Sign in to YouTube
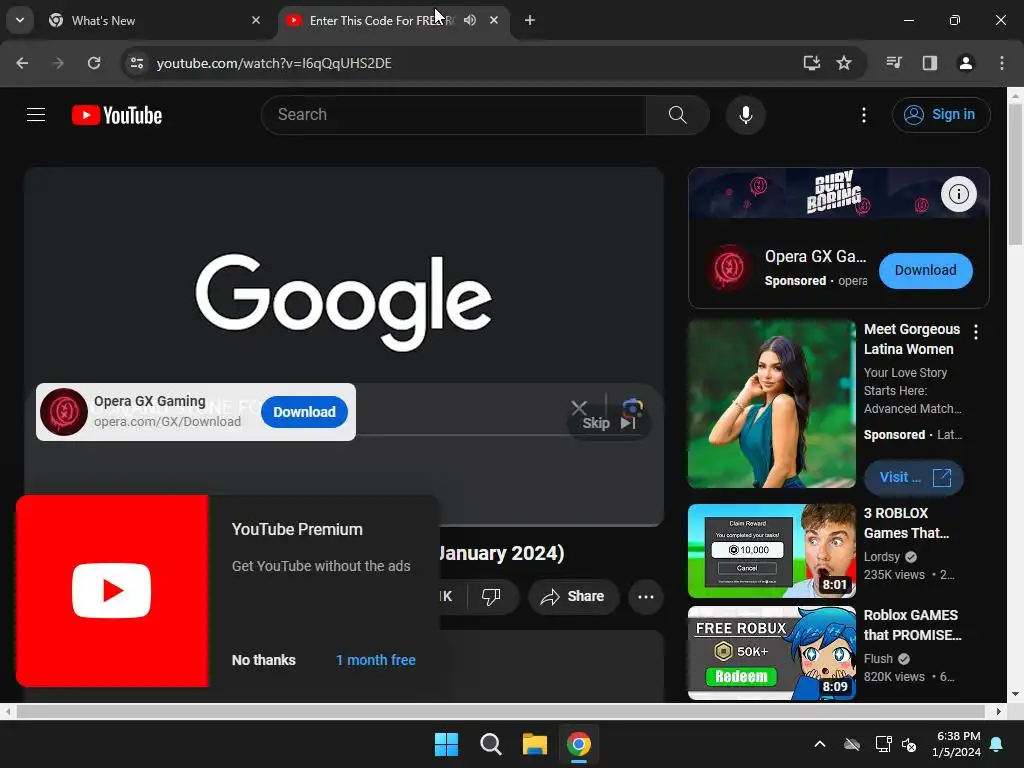Viewport: 1024px width, 768px height. (x=940, y=115)
